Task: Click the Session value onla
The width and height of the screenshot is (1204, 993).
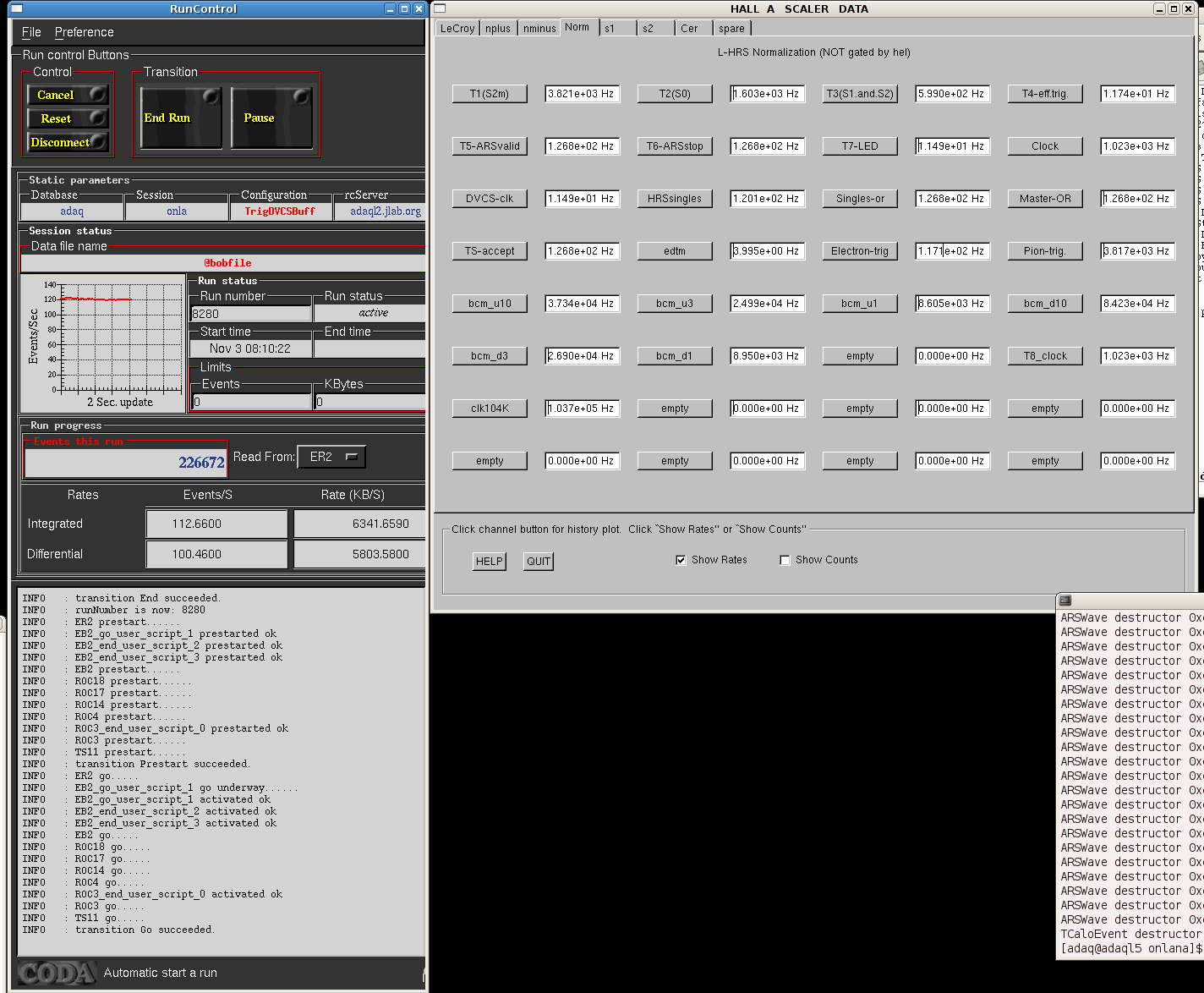Action: [177, 211]
